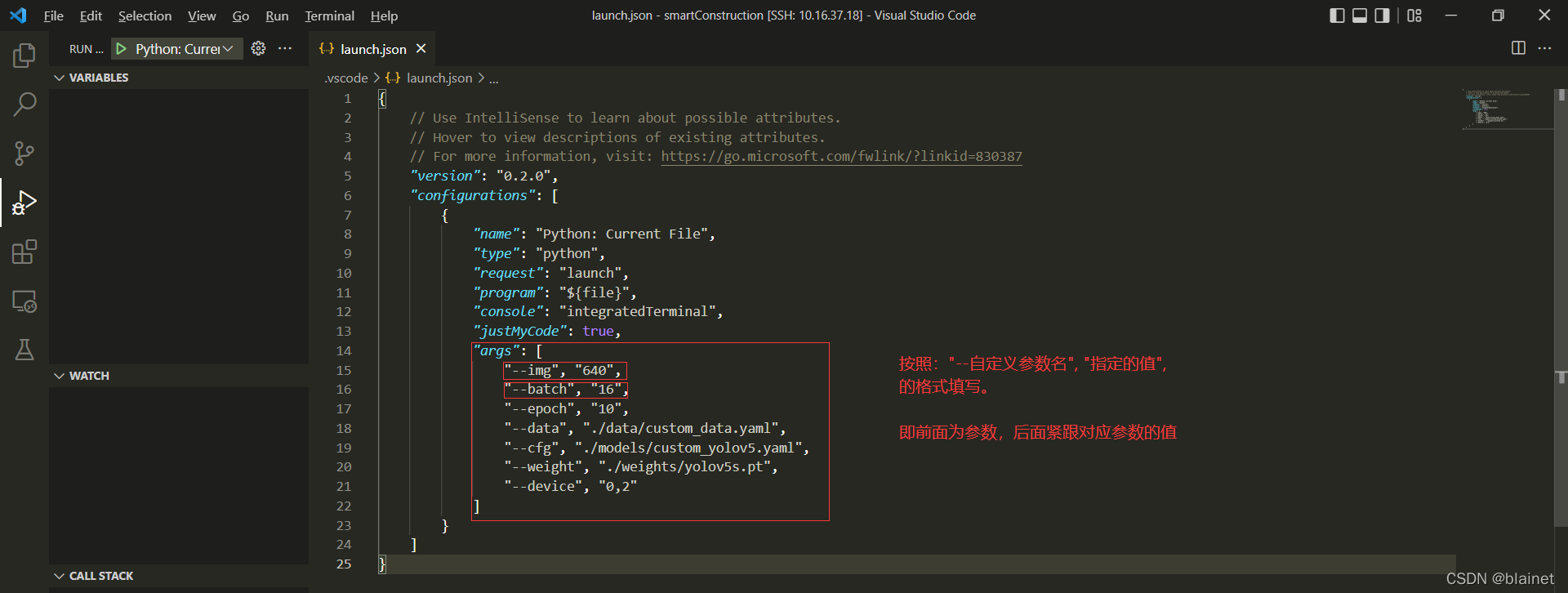1568x593 pixels.
Task: Open launch.json via gear icon
Action: click(258, 49)
